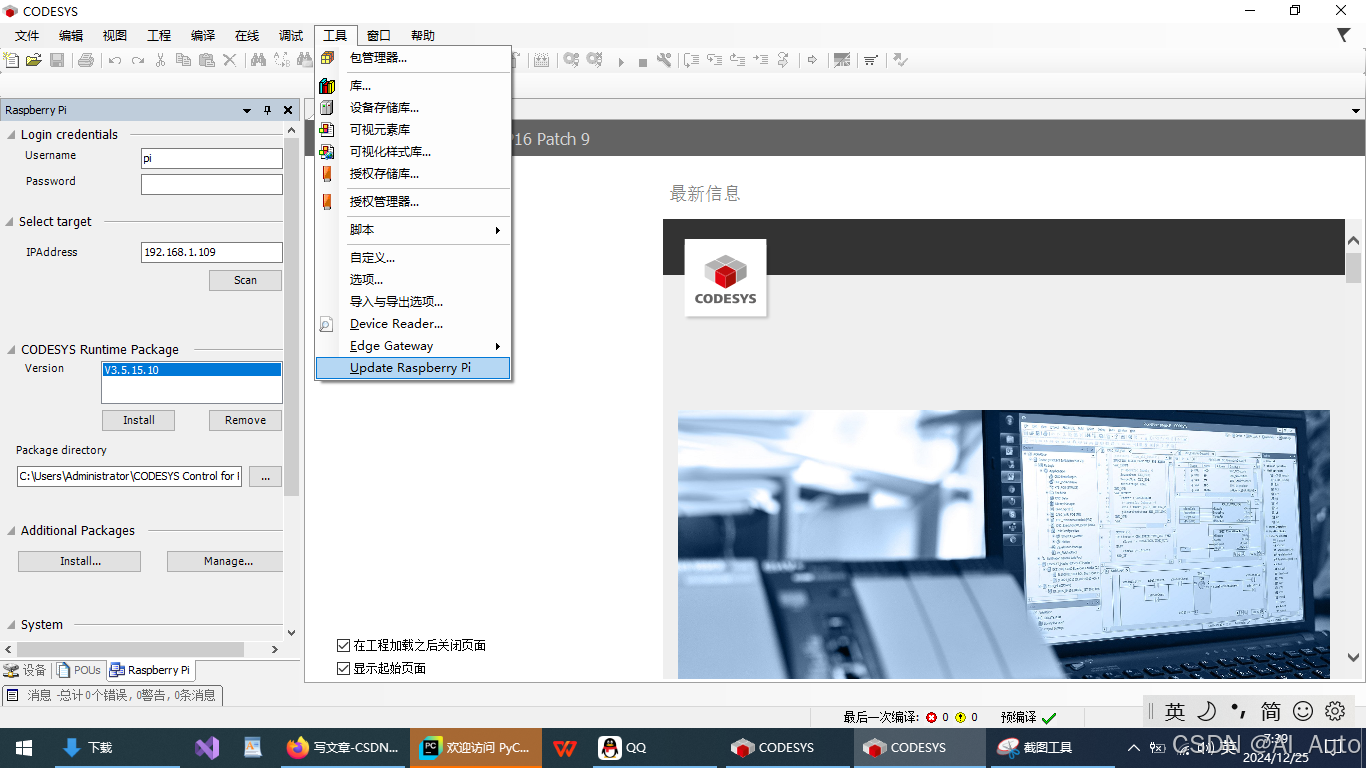
Task: Select version V3.5.15.10 in list
Action: (192, 370)
